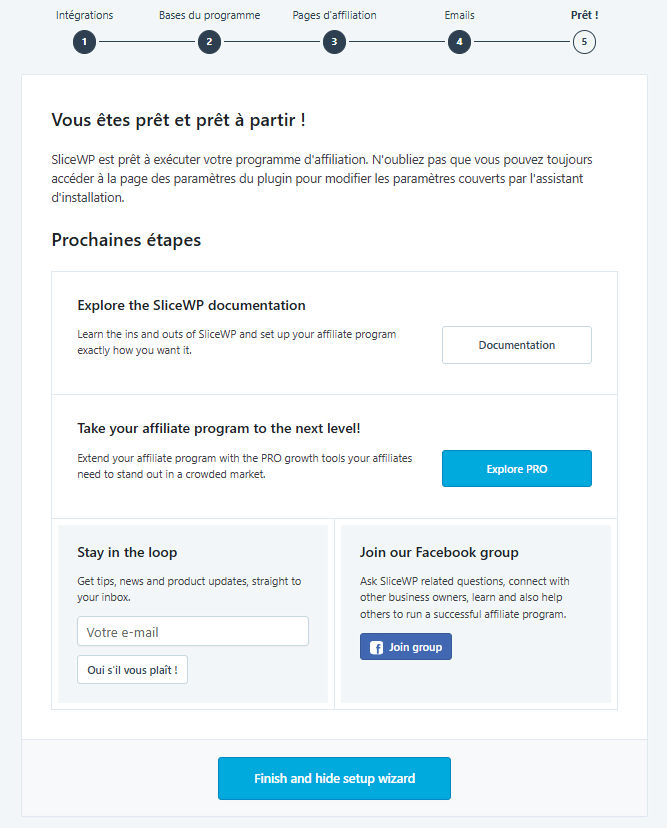Open Pages d'affiliation step label
The image size is (667, 828).
tap(334, 15)
